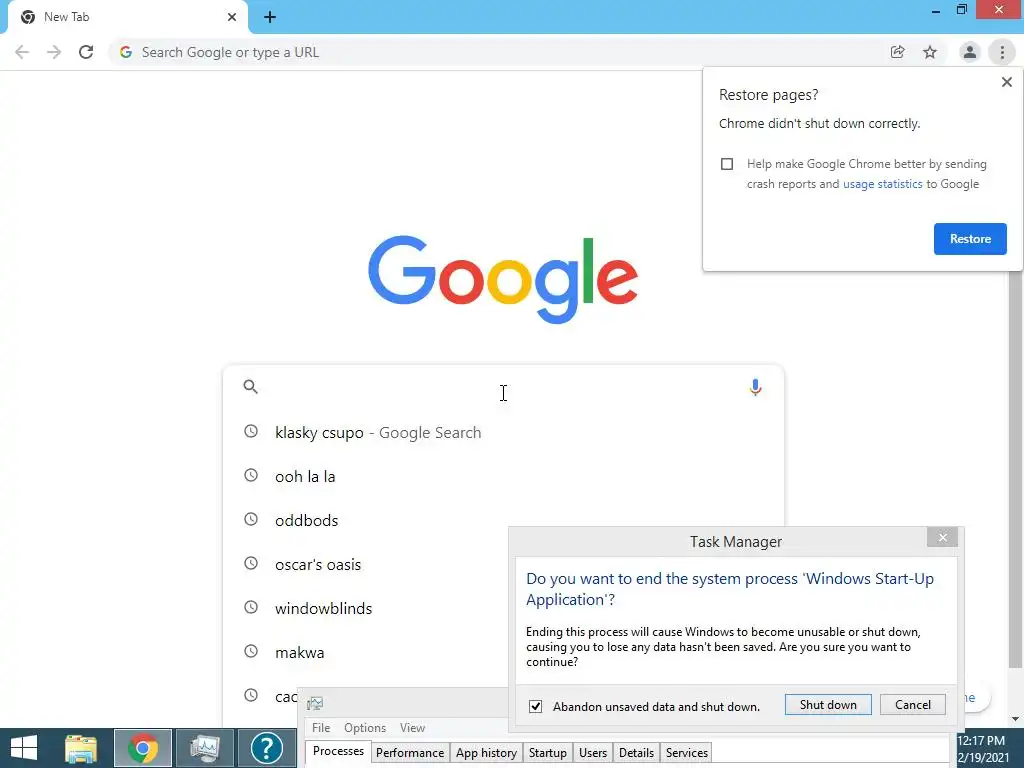
Task: Select the ooh la la suggestion
Action: pos(503,476)
